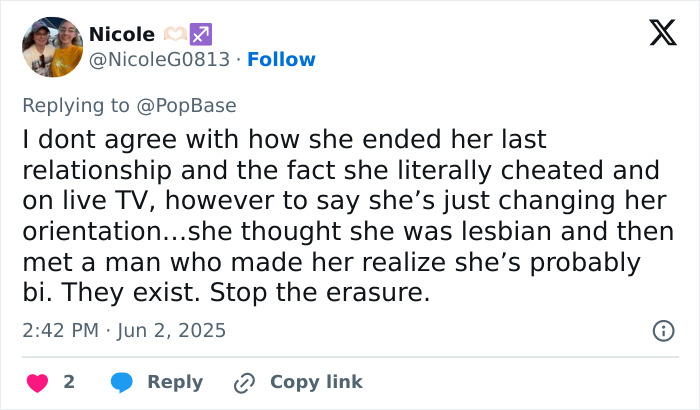The height and width of the screenshot is (410, 700).
Task: Open the info circle icon
Action: (662, 330)
